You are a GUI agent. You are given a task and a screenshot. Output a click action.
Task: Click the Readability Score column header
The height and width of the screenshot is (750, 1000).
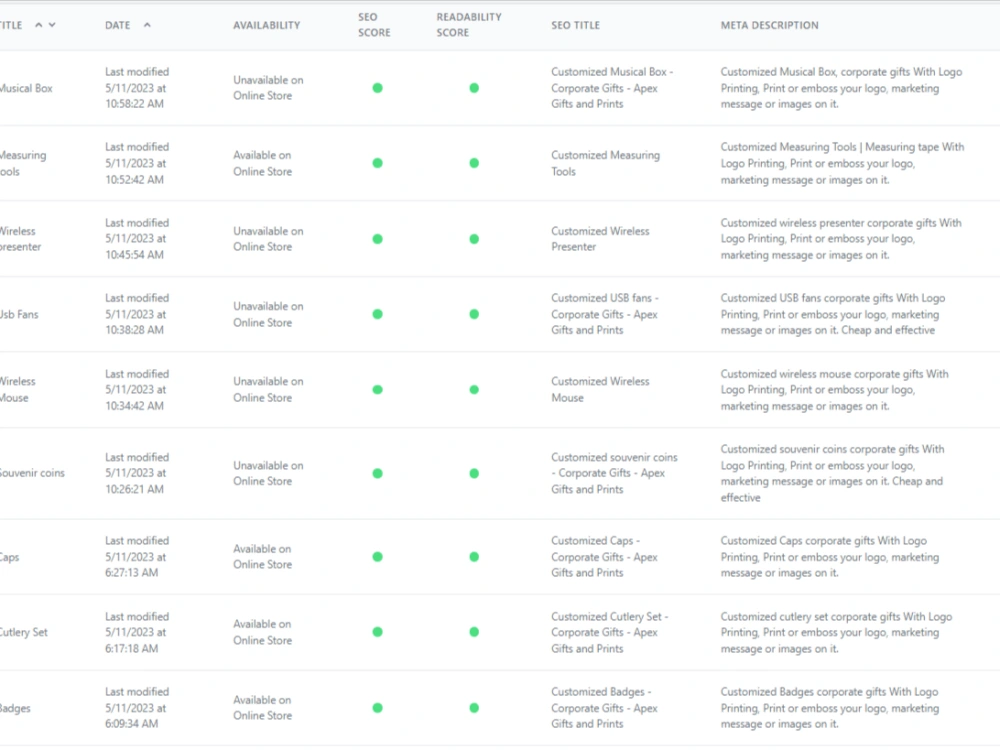[x=469, y=25]
